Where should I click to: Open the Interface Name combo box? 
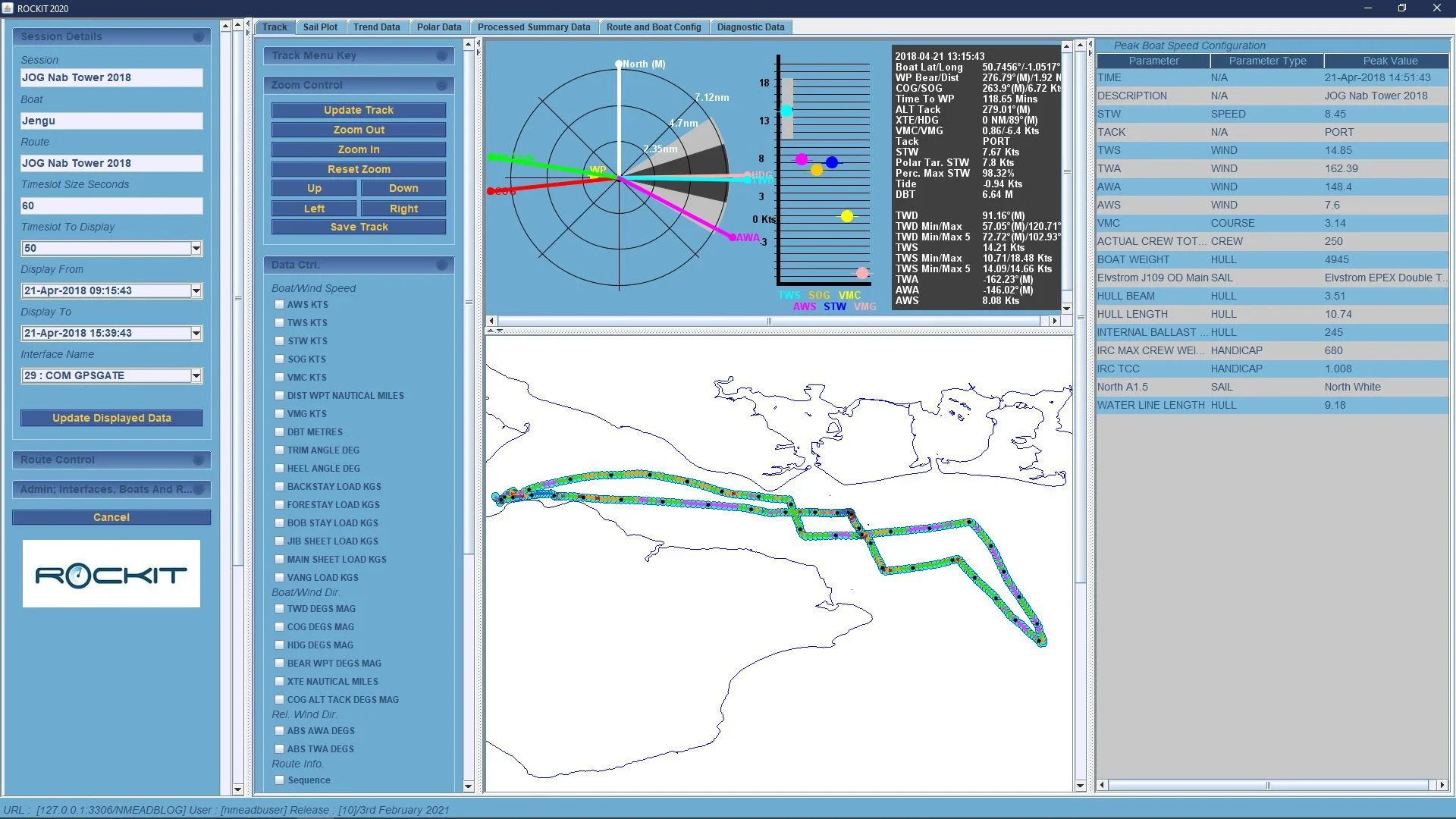196,375
